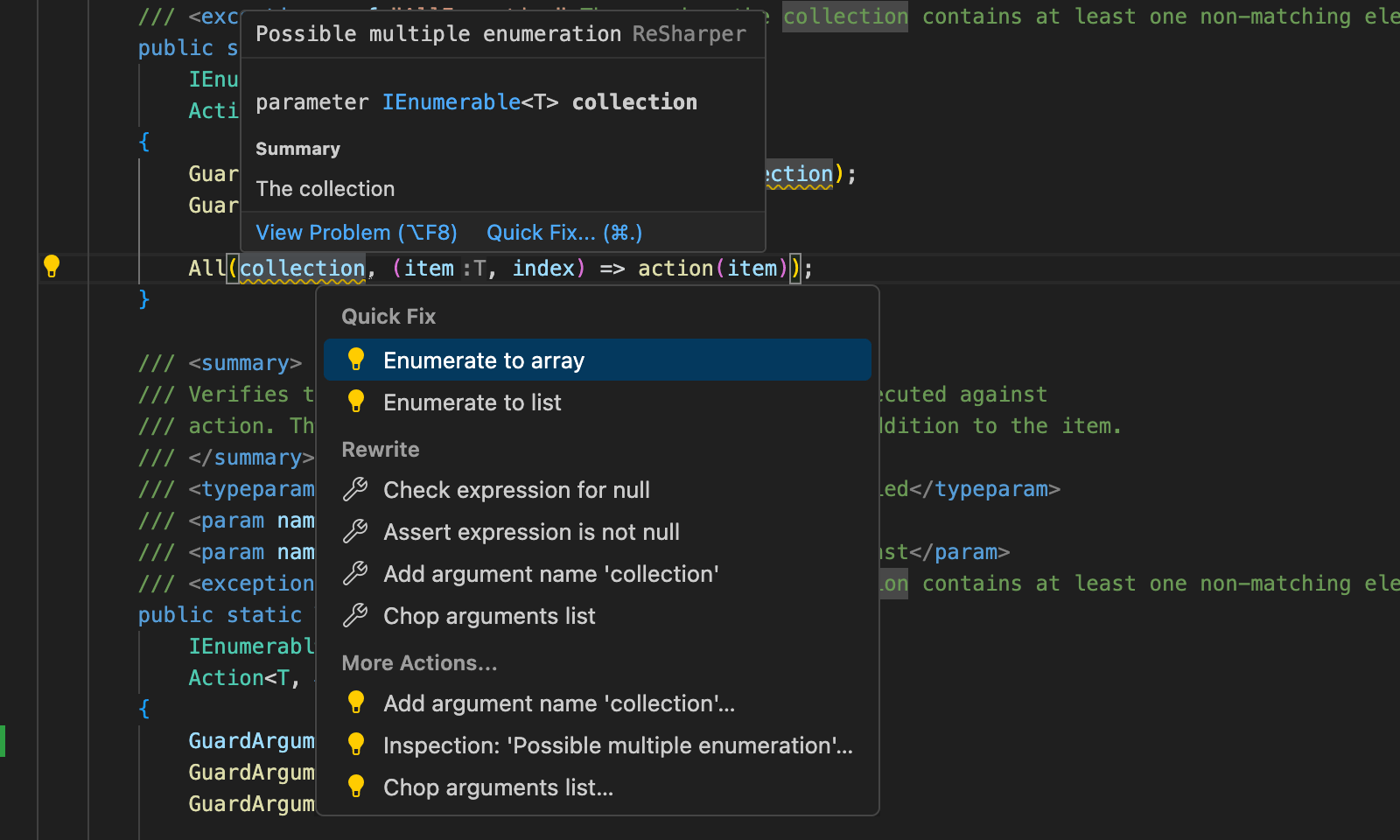Click lightbulb icon beside Enumerate to list
The image size is (1400, 840).
pyautogui.click(x=356, y=402)
